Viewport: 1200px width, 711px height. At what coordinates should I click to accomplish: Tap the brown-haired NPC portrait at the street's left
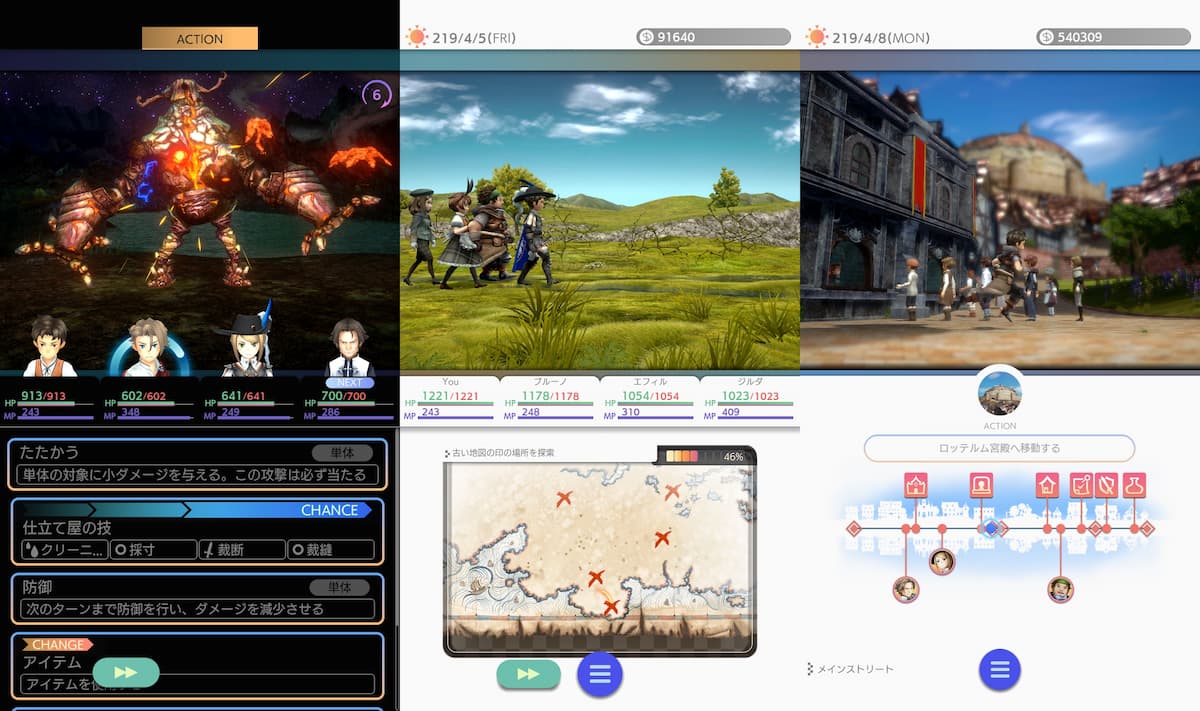(x=906, y=589)
